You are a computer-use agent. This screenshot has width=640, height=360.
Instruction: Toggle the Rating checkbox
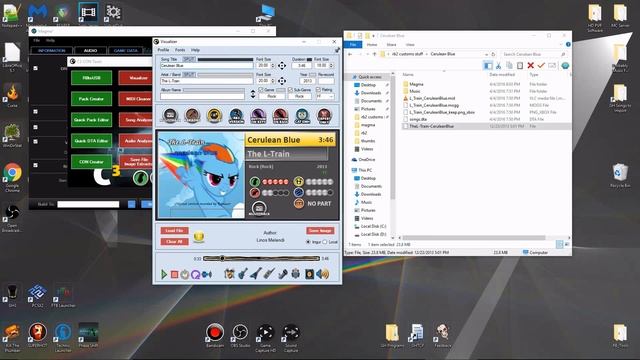pyautogui.click(x=318, y=89)
